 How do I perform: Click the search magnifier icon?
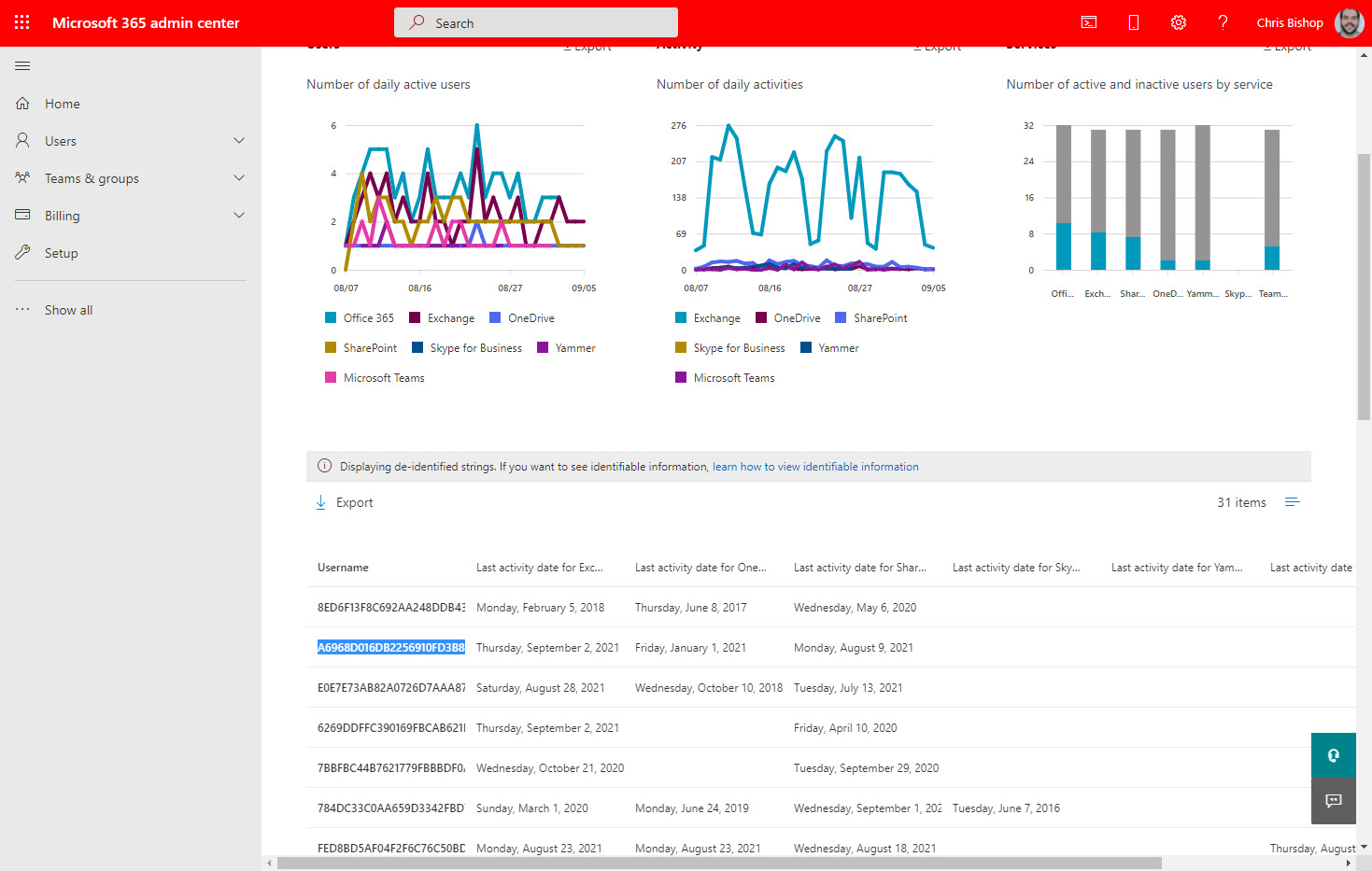(x=417, y=22)
